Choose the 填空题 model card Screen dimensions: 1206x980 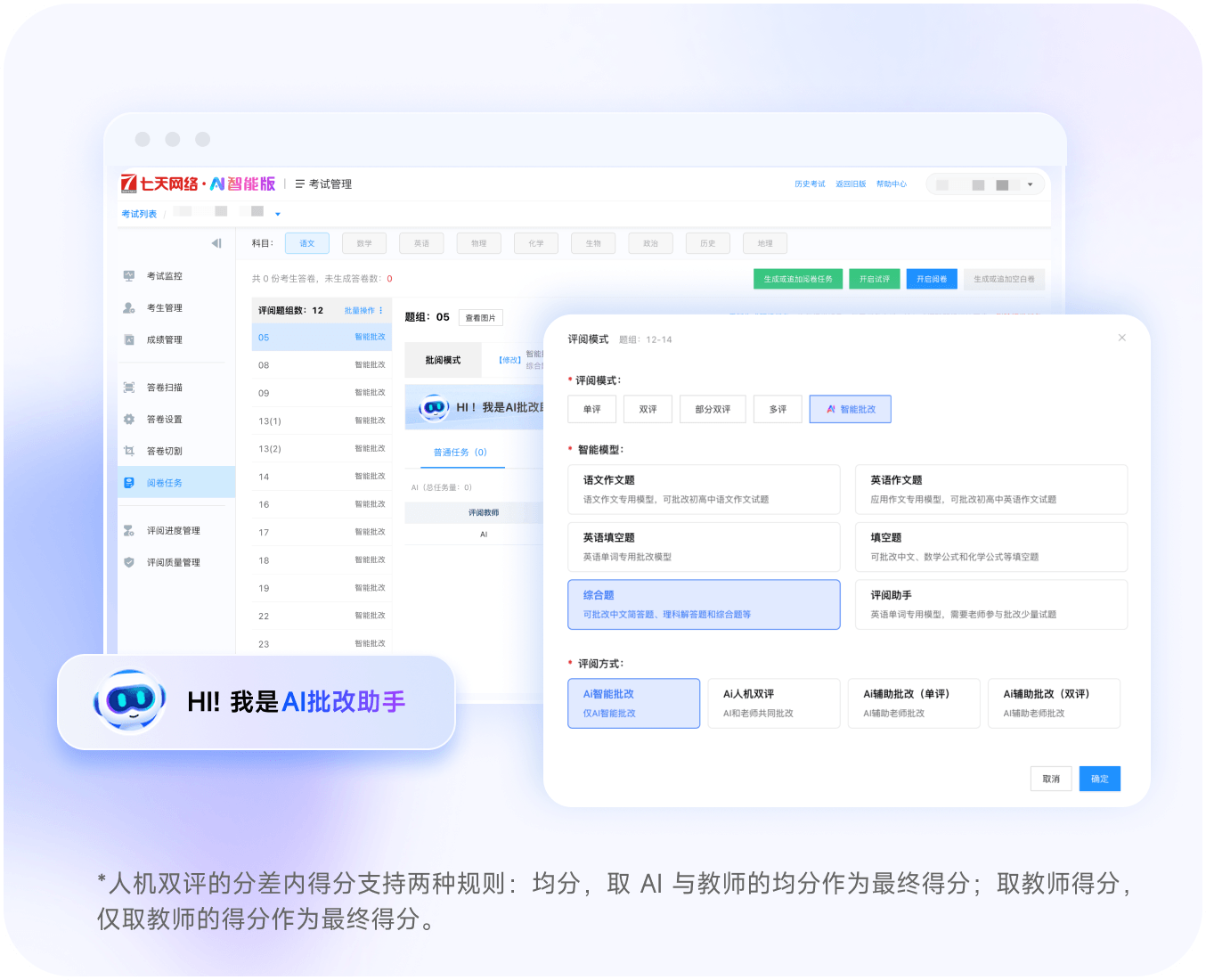[x=991, y=547]
